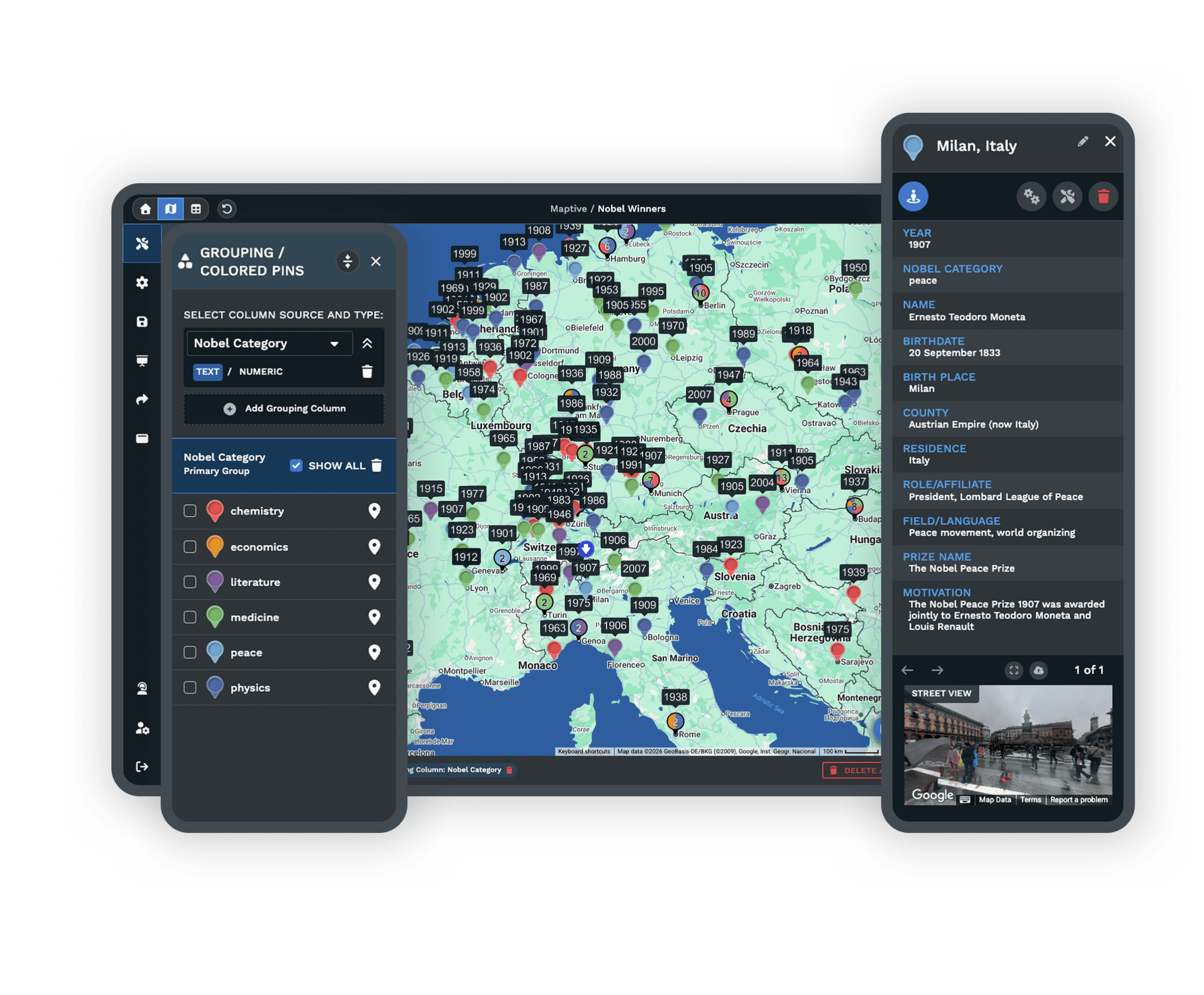Click Report a problem in street view
1204x995 pixels.
(x=1078, y=799)
